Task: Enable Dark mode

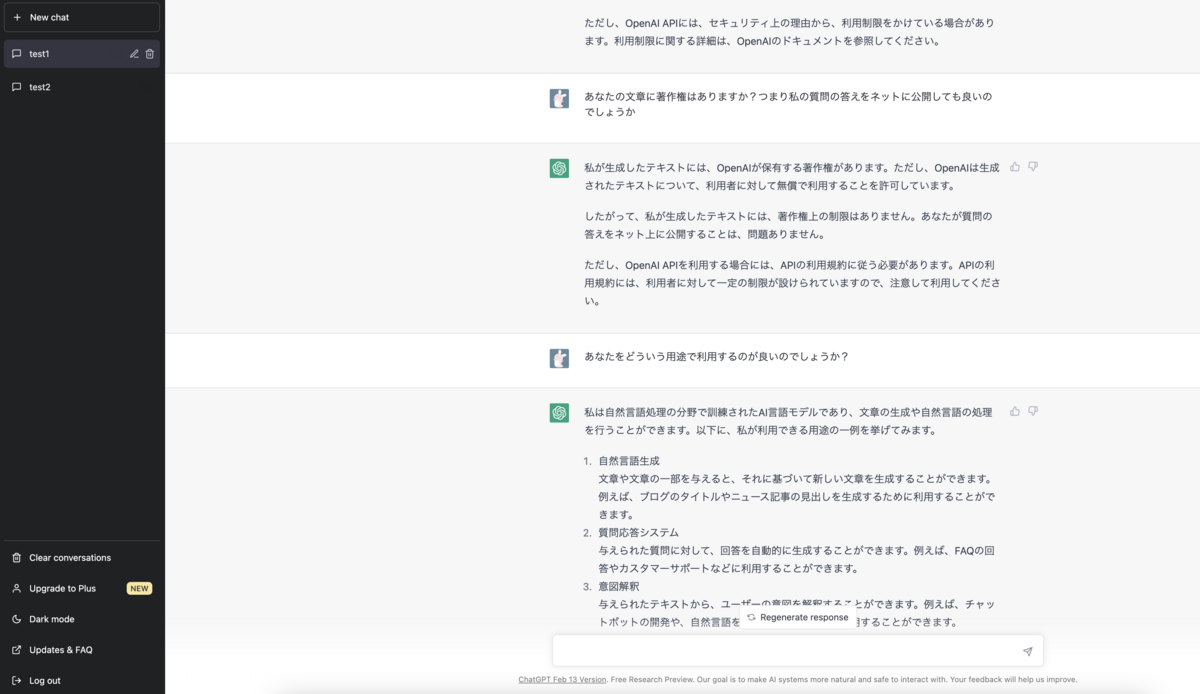Action: [81, 619]
